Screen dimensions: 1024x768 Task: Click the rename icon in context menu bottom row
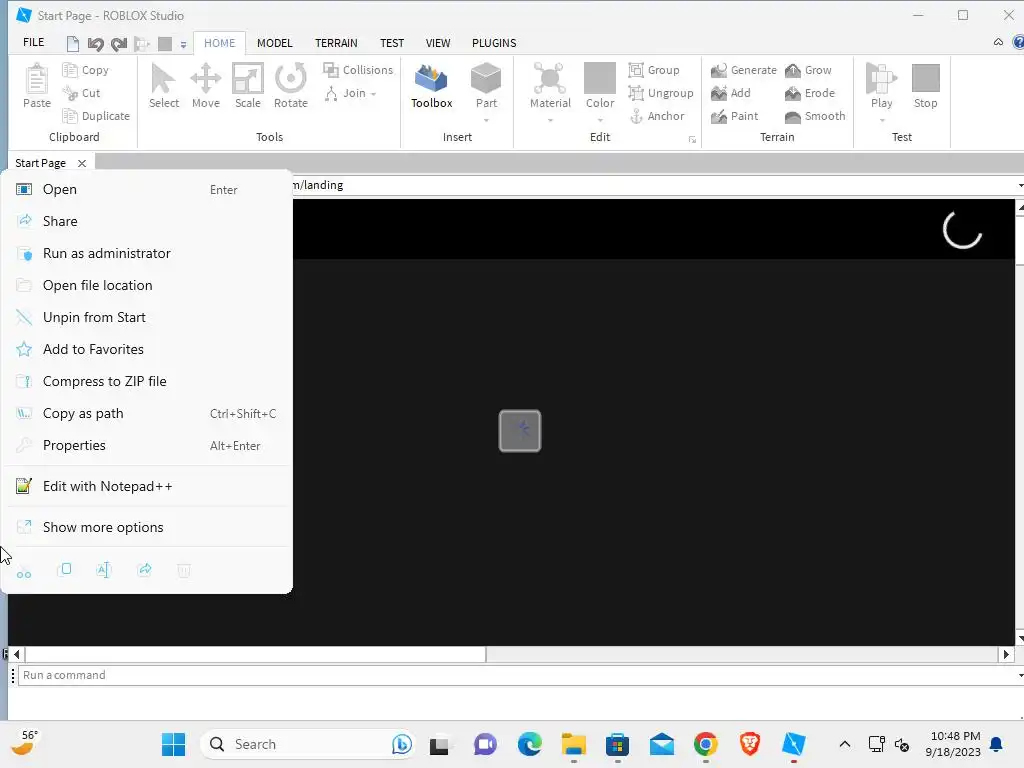(x=104, y=571)
